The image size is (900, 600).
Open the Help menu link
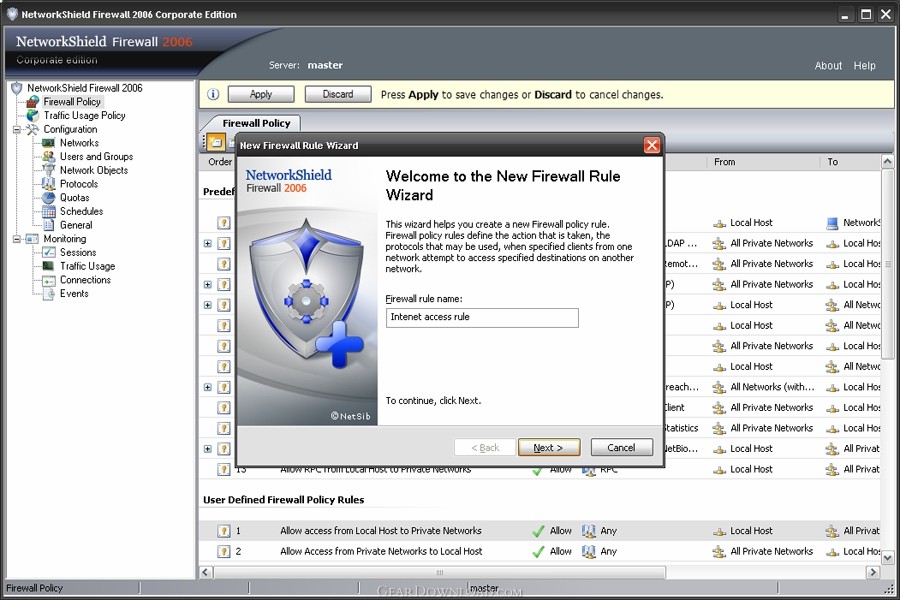pos(864,66)
